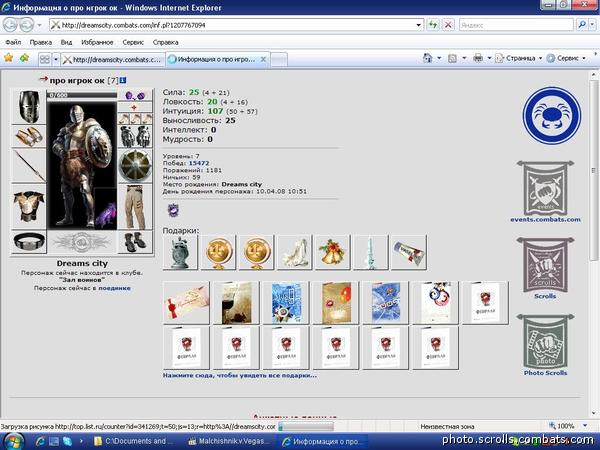Switch to the dreamscity.combats.c... tab

pos(112,59)
